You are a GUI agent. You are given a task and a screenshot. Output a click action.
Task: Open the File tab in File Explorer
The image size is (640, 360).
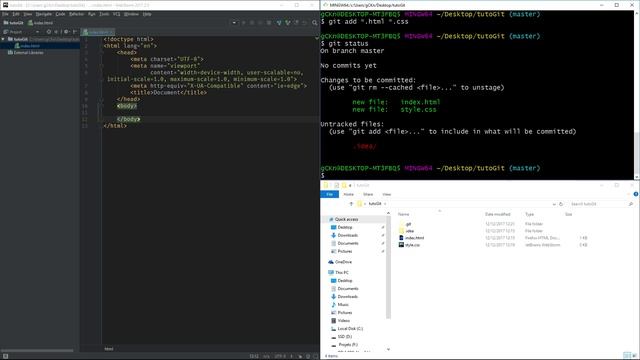[x=329, y=194]
